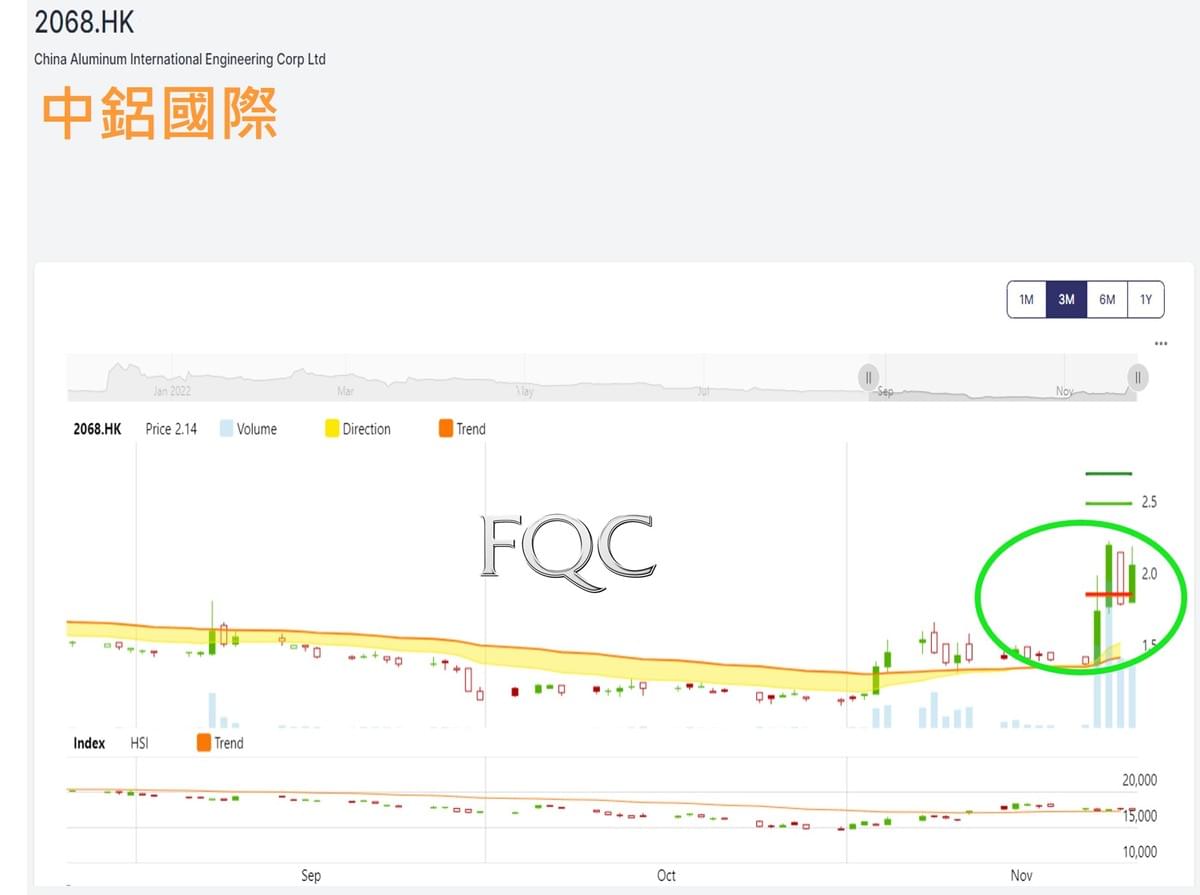Viewport: 1200px width, 895px height.
Task: Toggle the HSI index Trend legend
Action: click(x=220, y=743)
